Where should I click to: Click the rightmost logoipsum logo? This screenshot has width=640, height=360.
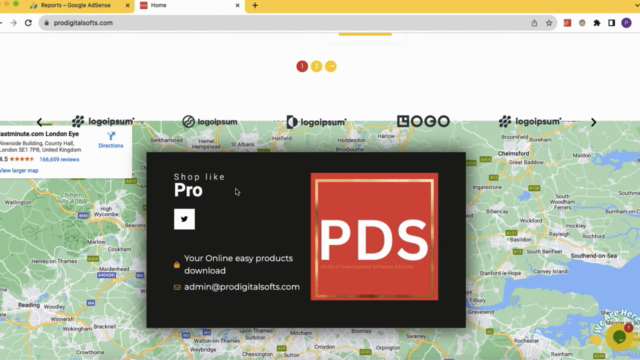point(530,121)
